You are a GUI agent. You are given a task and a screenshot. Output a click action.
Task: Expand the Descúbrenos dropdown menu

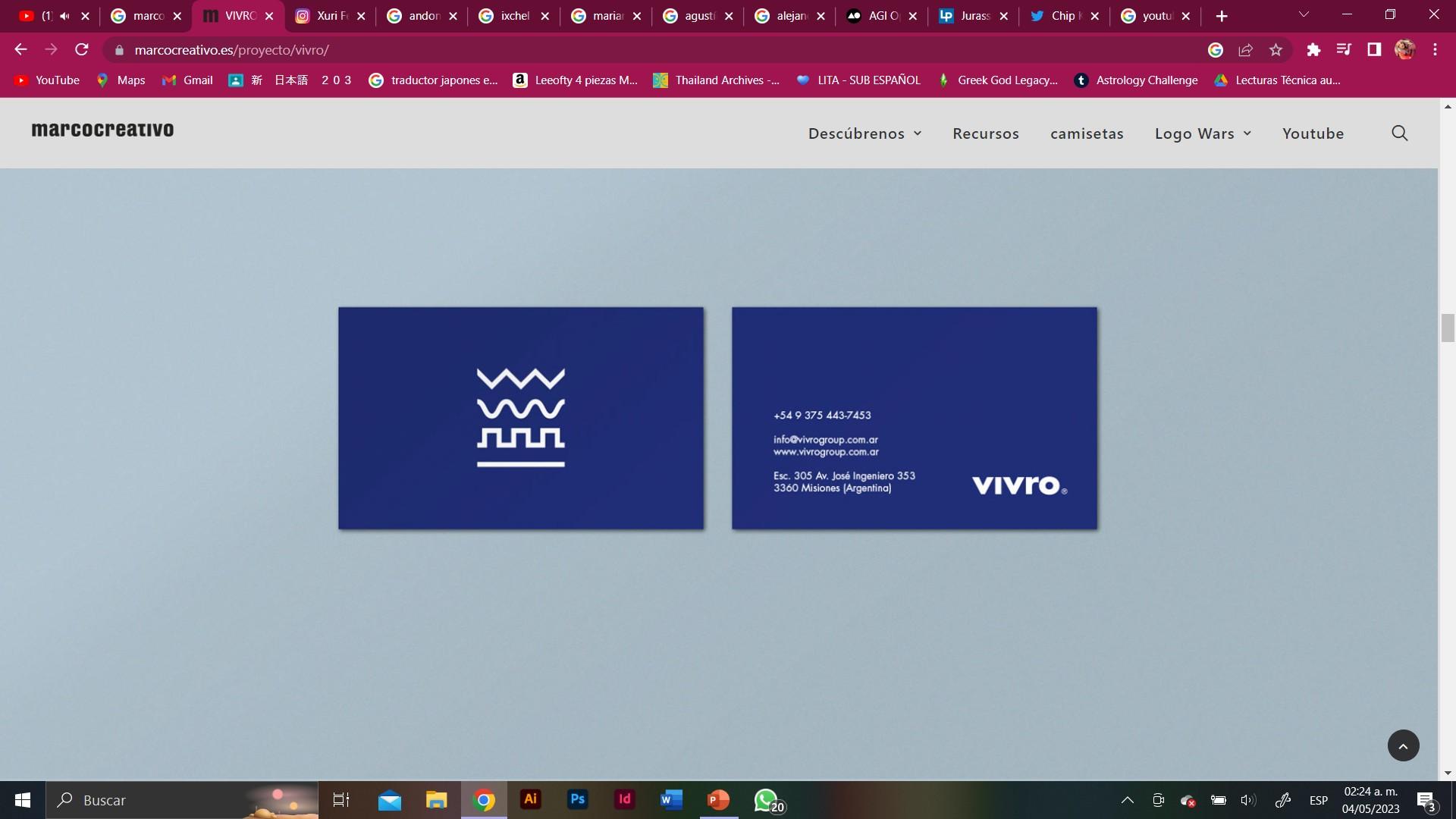click(x=864, y=133)
